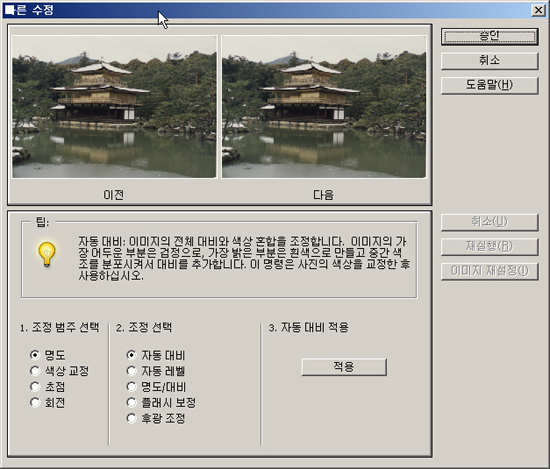This screenshot has width=550, height=469.
Task: Click the 다음 (after) preview image
Action: tap(324, 107)
